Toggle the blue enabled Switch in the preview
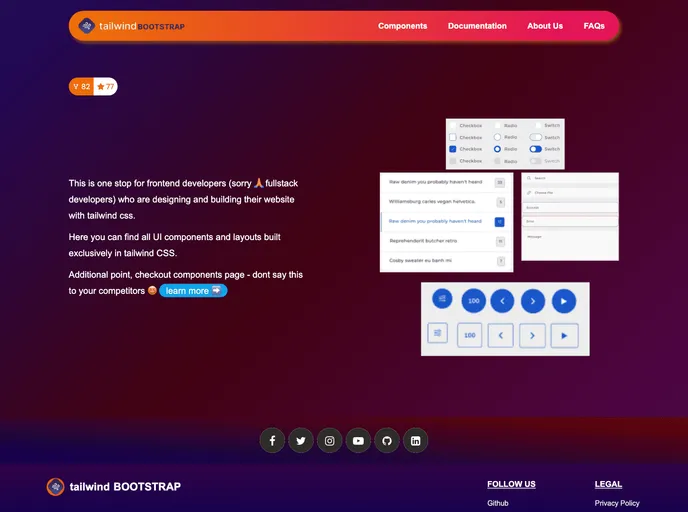 point(535,149)
